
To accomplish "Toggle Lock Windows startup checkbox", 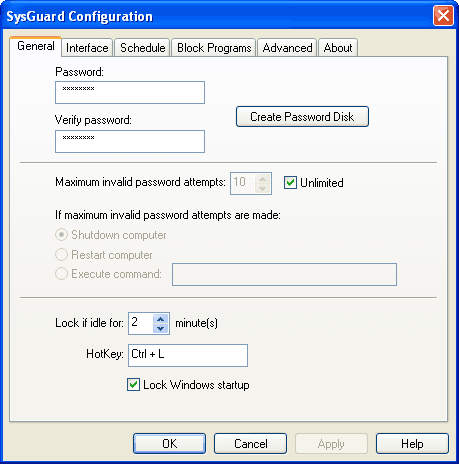I will (x=133, y=385).
